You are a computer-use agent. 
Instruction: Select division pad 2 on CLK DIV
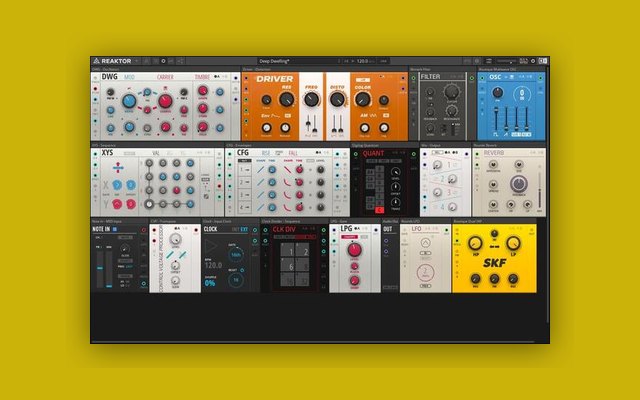302,251
